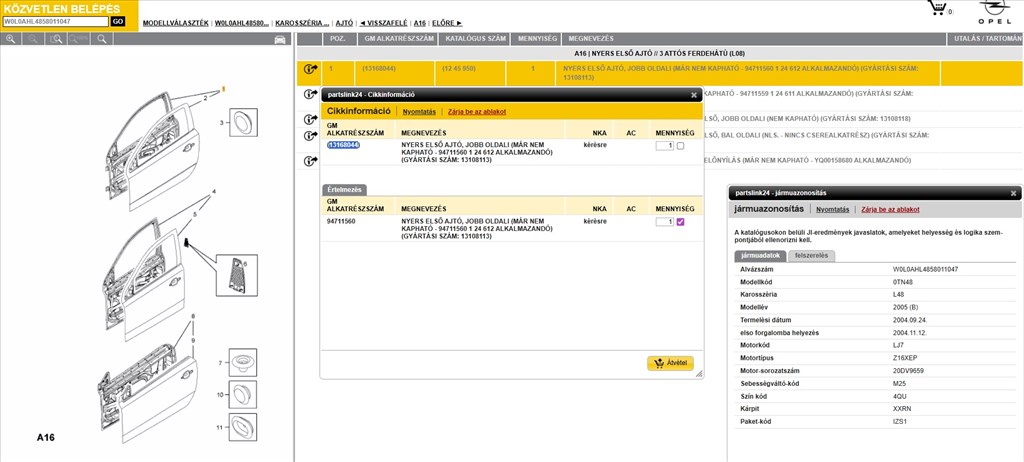
Task: Go to previous page with VISSZAFELÉ
Action: 383,23
